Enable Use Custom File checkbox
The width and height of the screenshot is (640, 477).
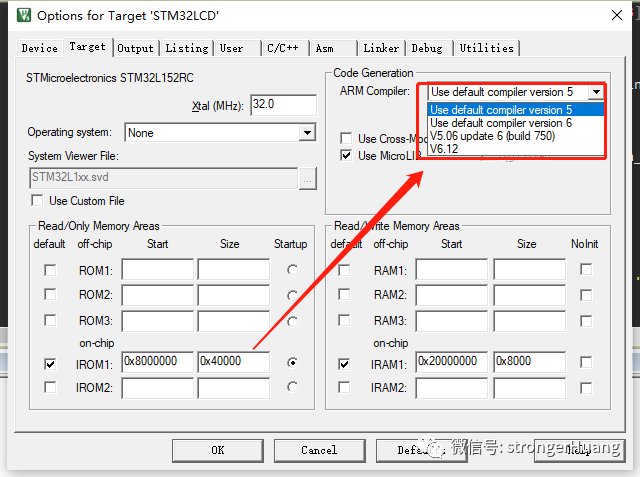point(37,200)
